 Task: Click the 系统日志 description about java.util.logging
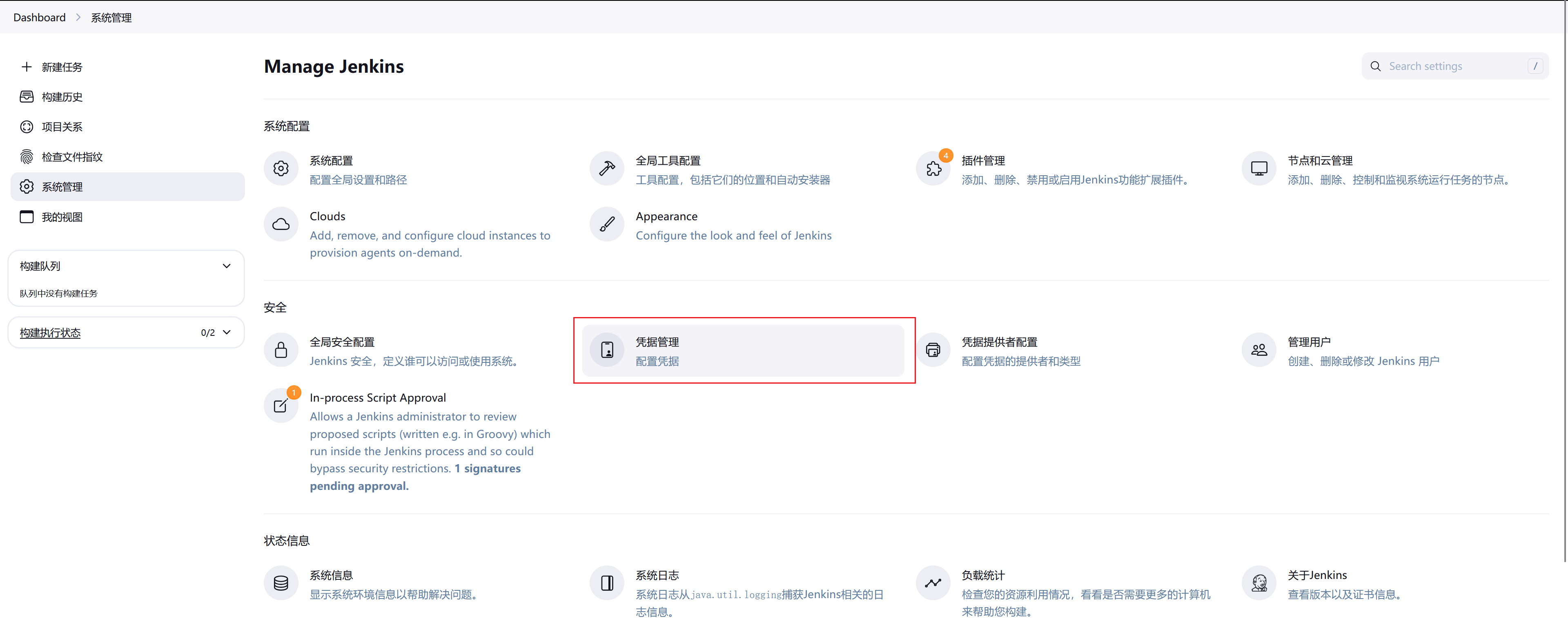click(759, 603)
